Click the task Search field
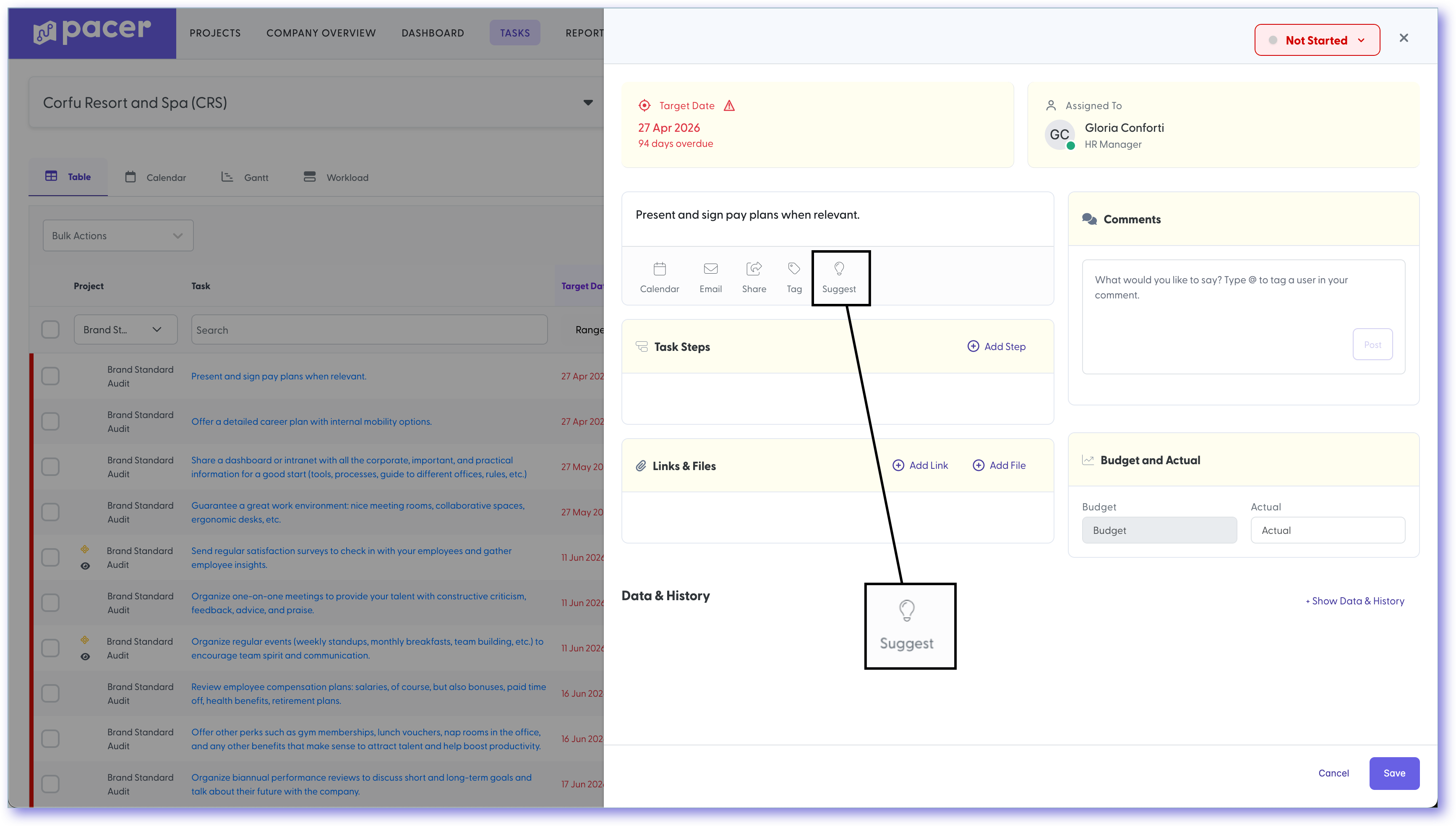Image resolution: width=1456 pixels, height=826 pixels. (369, 329)
